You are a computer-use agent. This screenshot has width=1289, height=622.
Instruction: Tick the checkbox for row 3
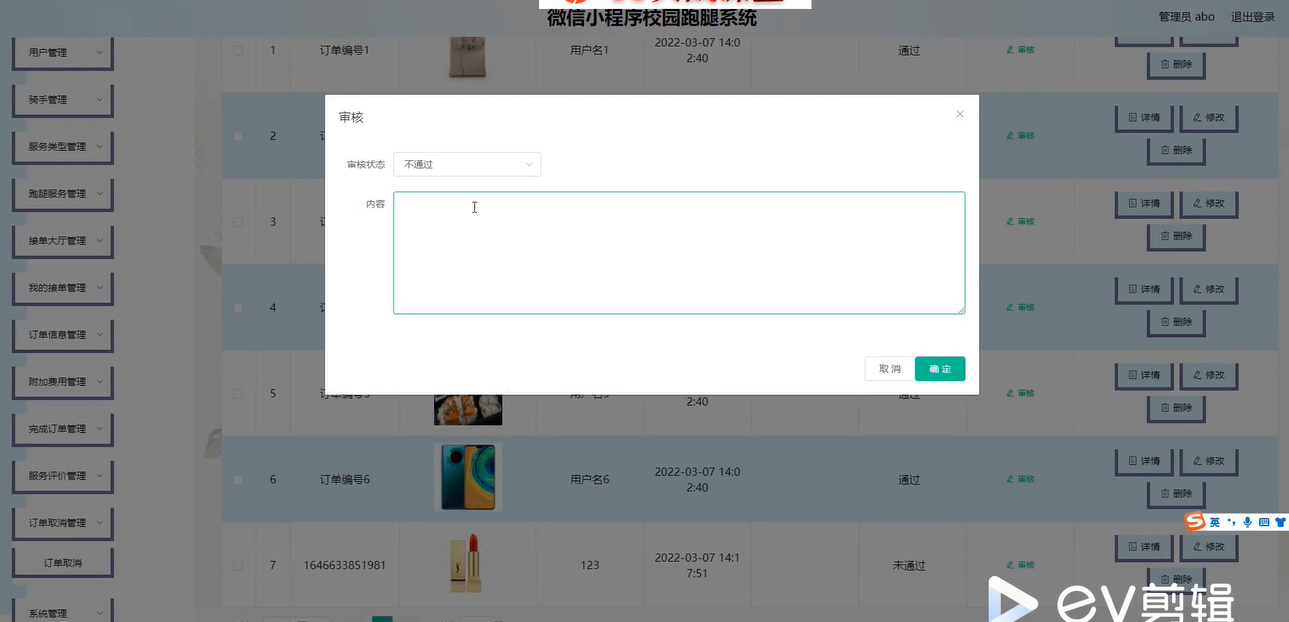pos(238,222)
